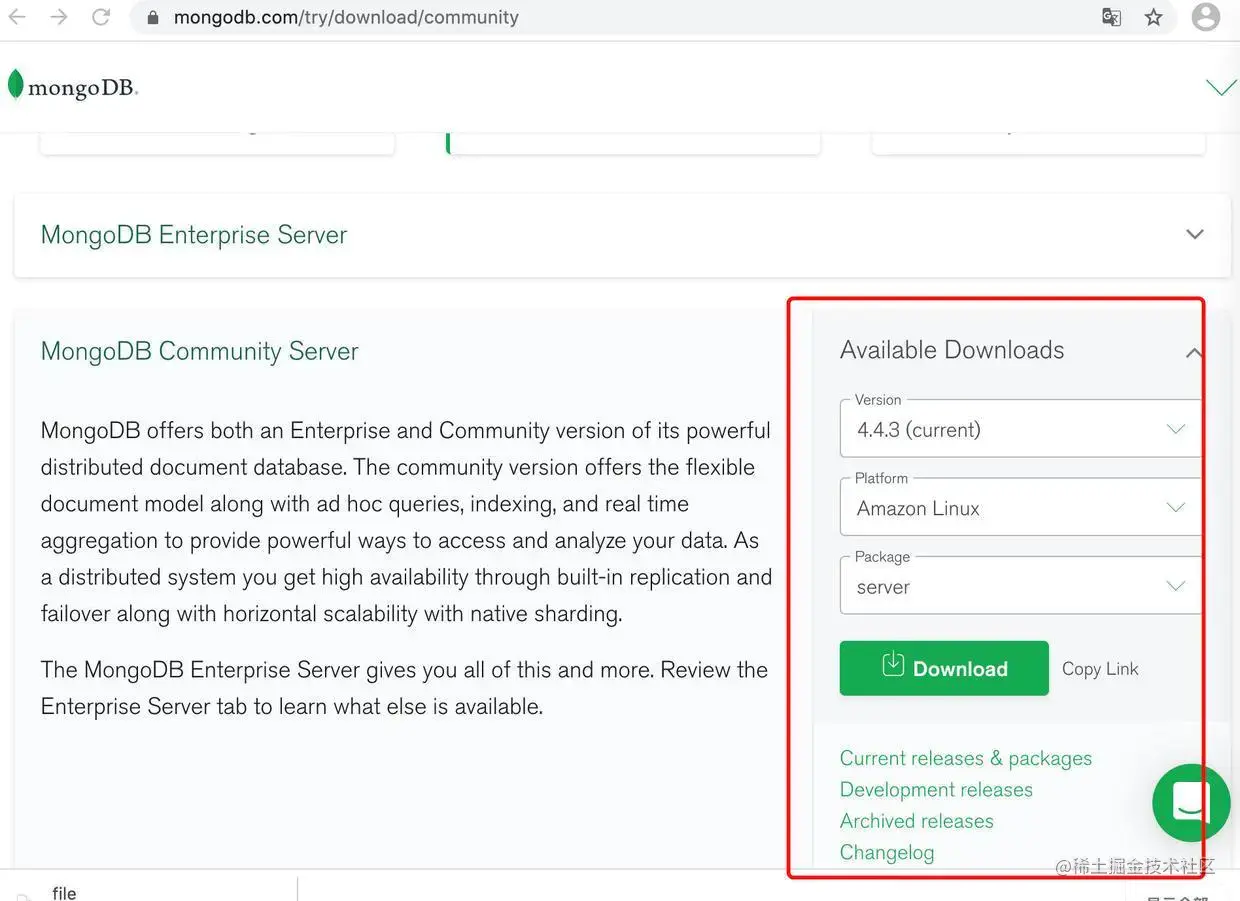Open the Platform dropdown showing Amazon Linux

(1020, 507)
